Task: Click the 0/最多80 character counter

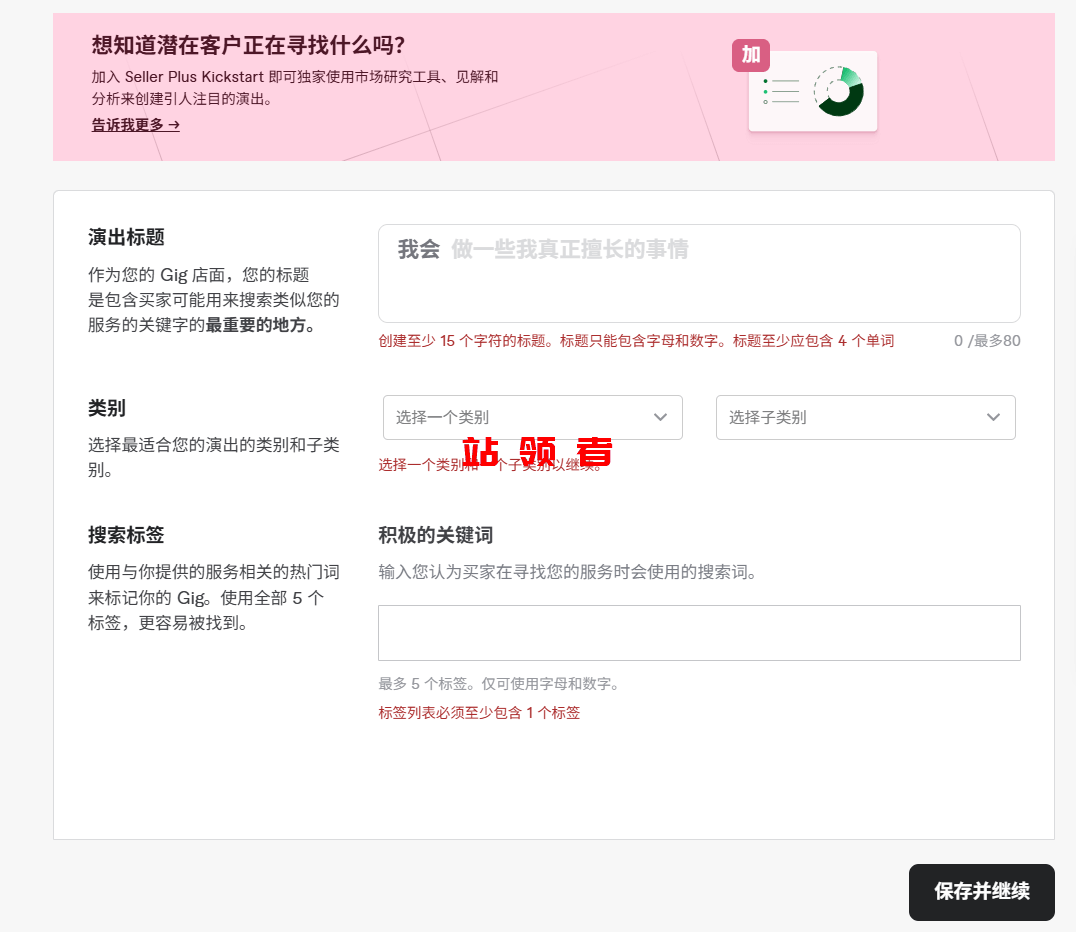Action: (986, 341)
